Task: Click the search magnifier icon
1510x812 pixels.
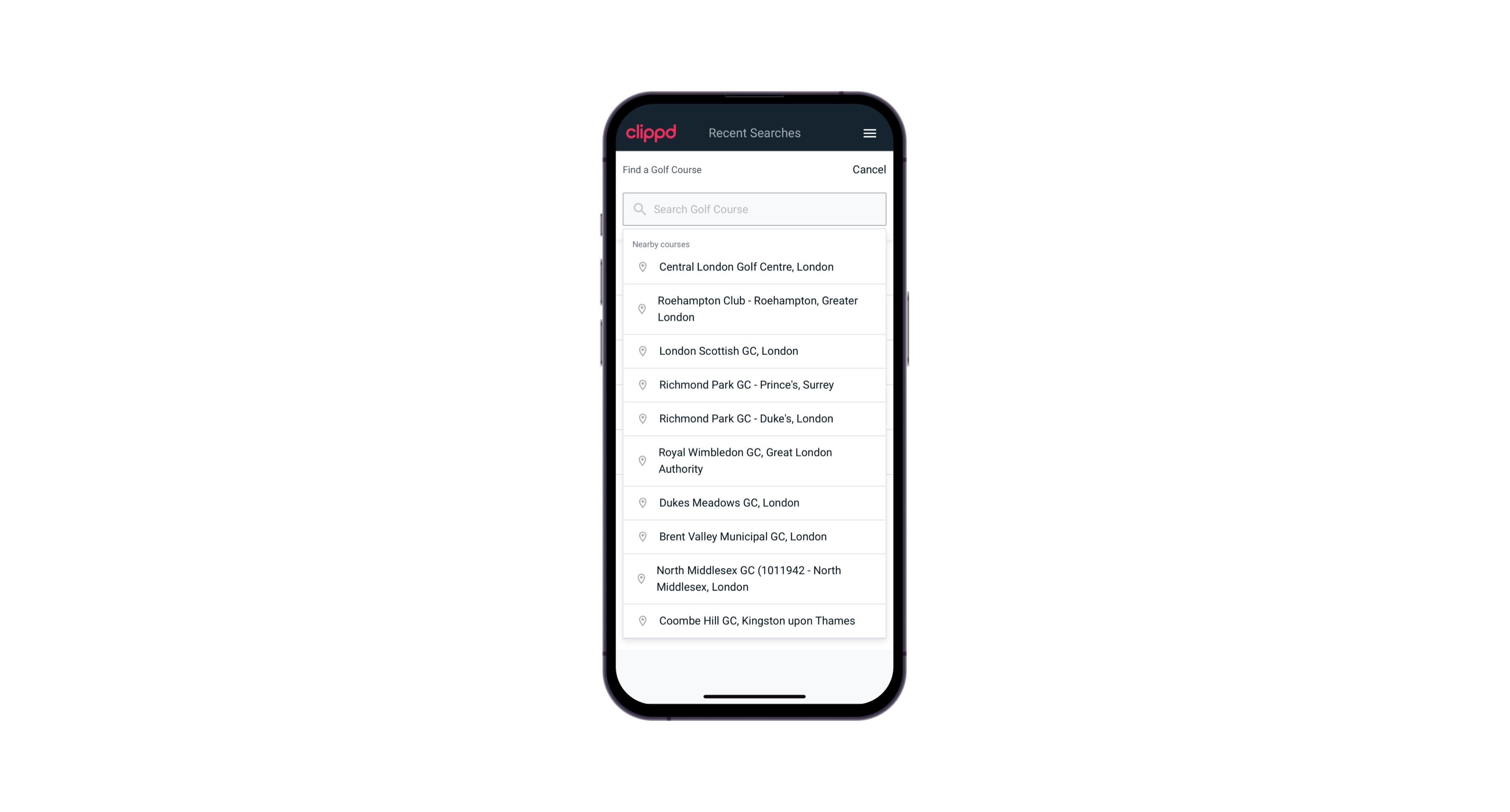Action: click(x=639, y=208)
